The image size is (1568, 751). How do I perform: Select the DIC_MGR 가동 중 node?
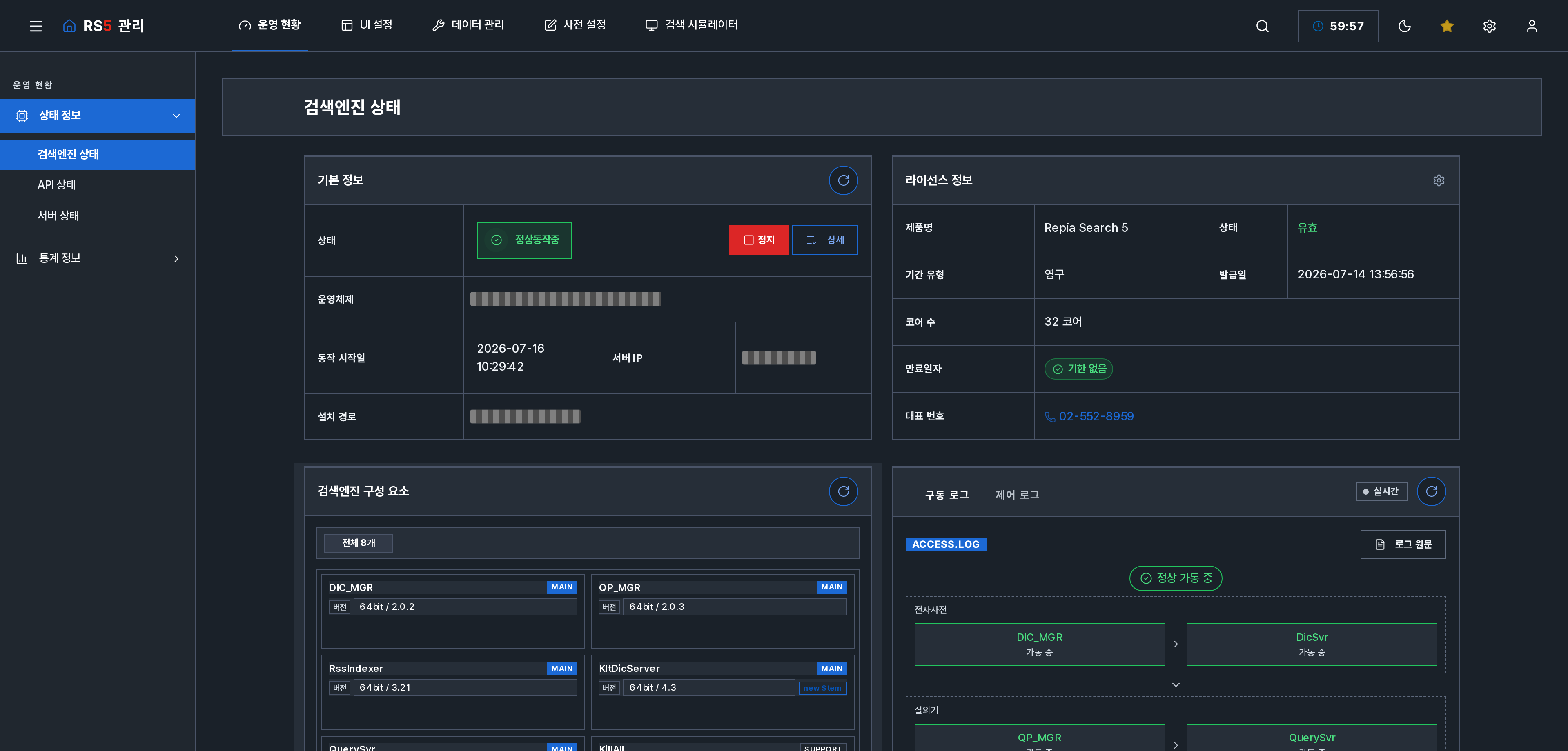1039,644
